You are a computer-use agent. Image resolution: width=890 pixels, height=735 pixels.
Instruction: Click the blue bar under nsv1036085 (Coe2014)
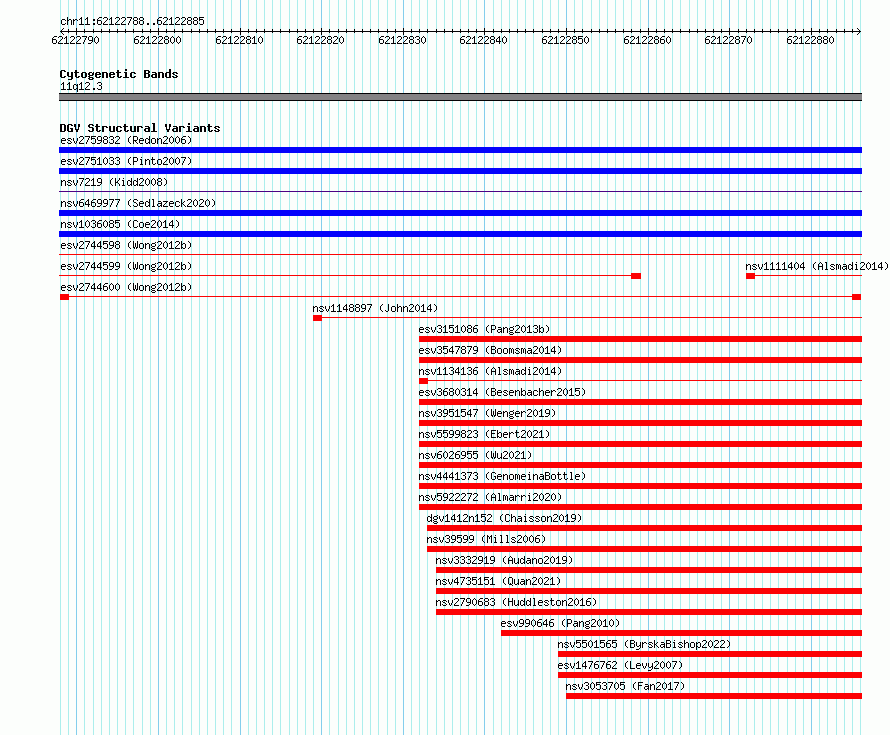tap(460, 234)
